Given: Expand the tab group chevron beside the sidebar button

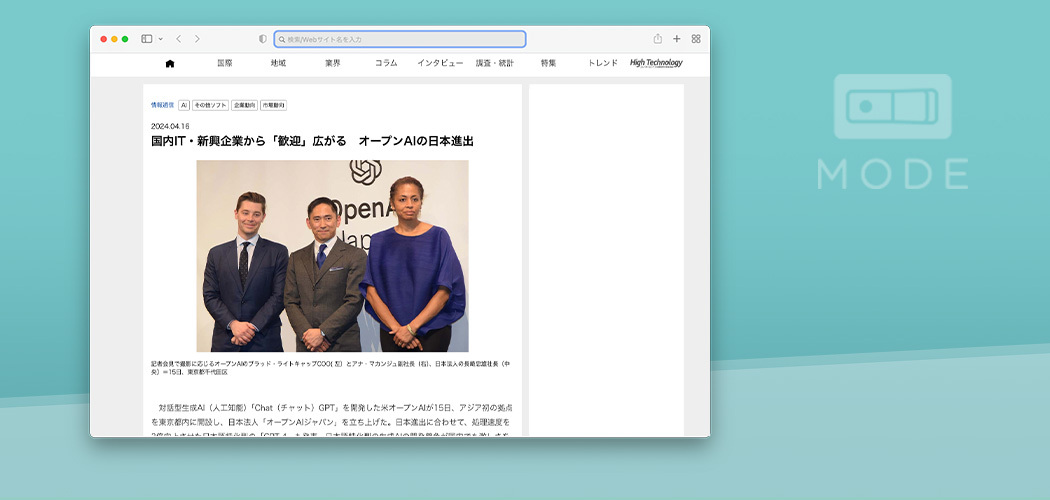Looking at the screenshot, I should (160, 39).
